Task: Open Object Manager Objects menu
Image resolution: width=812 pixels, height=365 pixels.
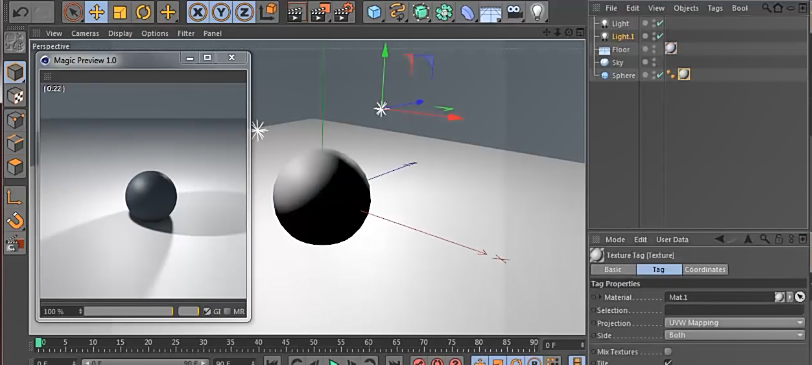Action: pyautogui.click(x=686, y=8)
